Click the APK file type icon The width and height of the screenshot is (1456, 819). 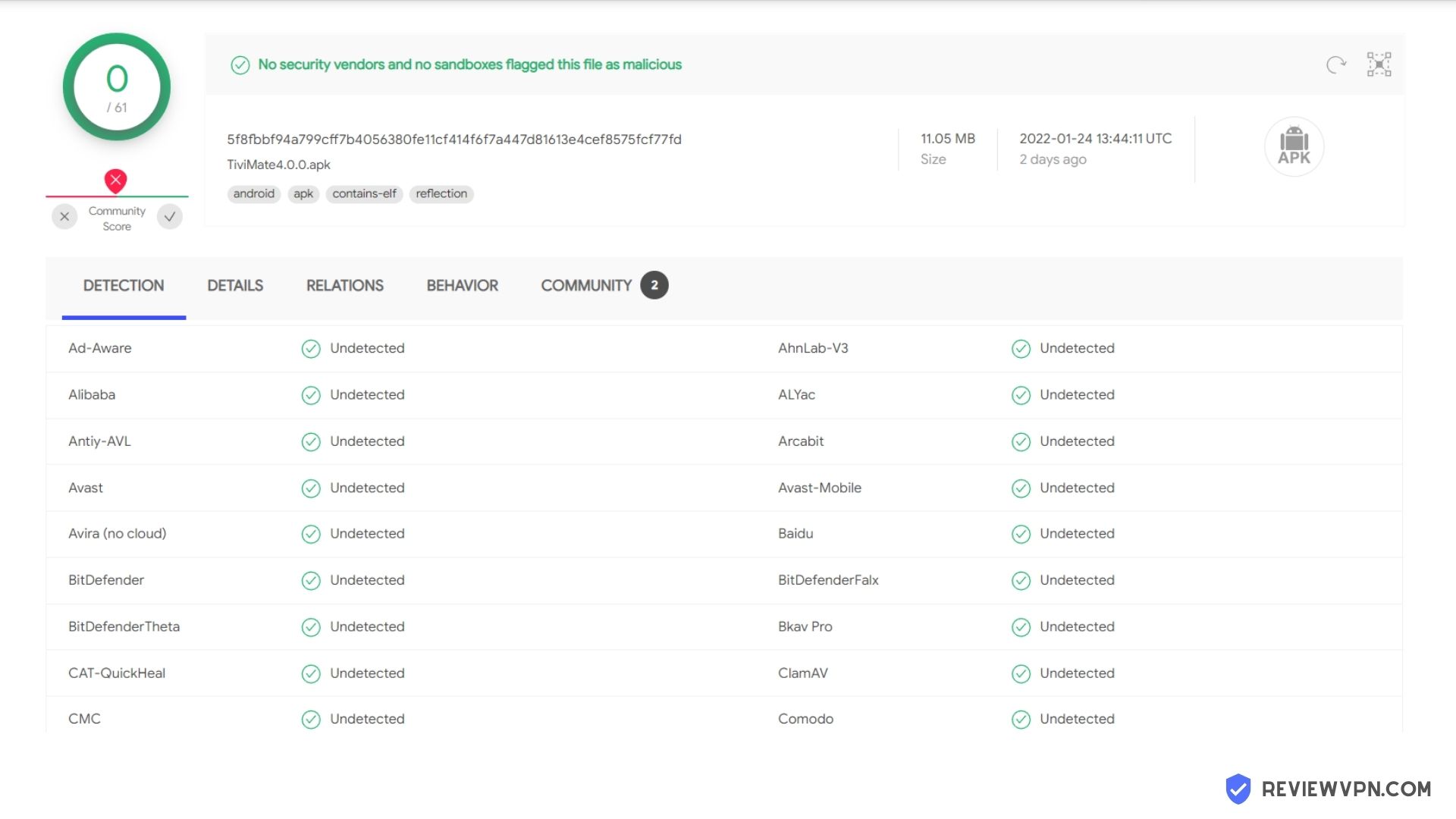coord(1294,146)
